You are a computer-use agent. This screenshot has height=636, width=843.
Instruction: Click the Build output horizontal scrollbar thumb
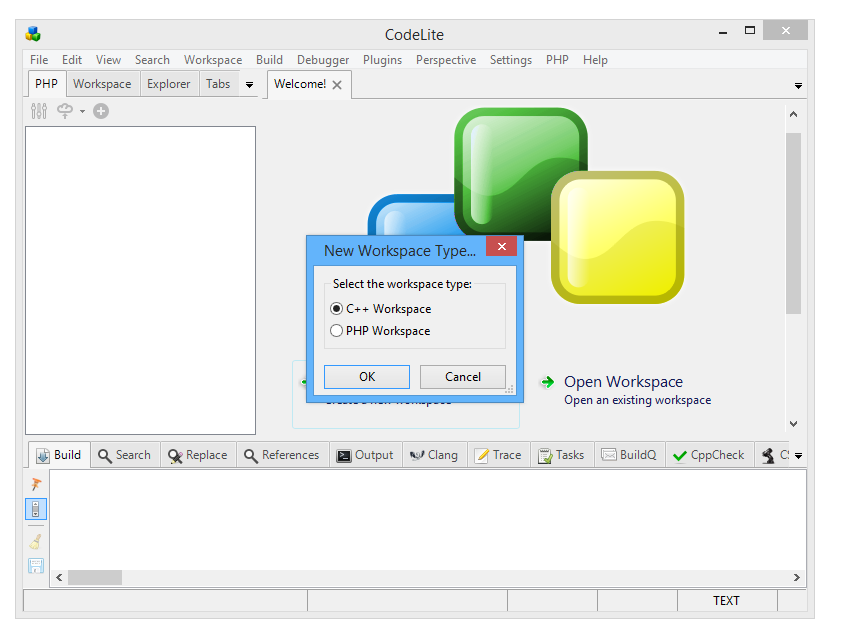pos(95,577)
